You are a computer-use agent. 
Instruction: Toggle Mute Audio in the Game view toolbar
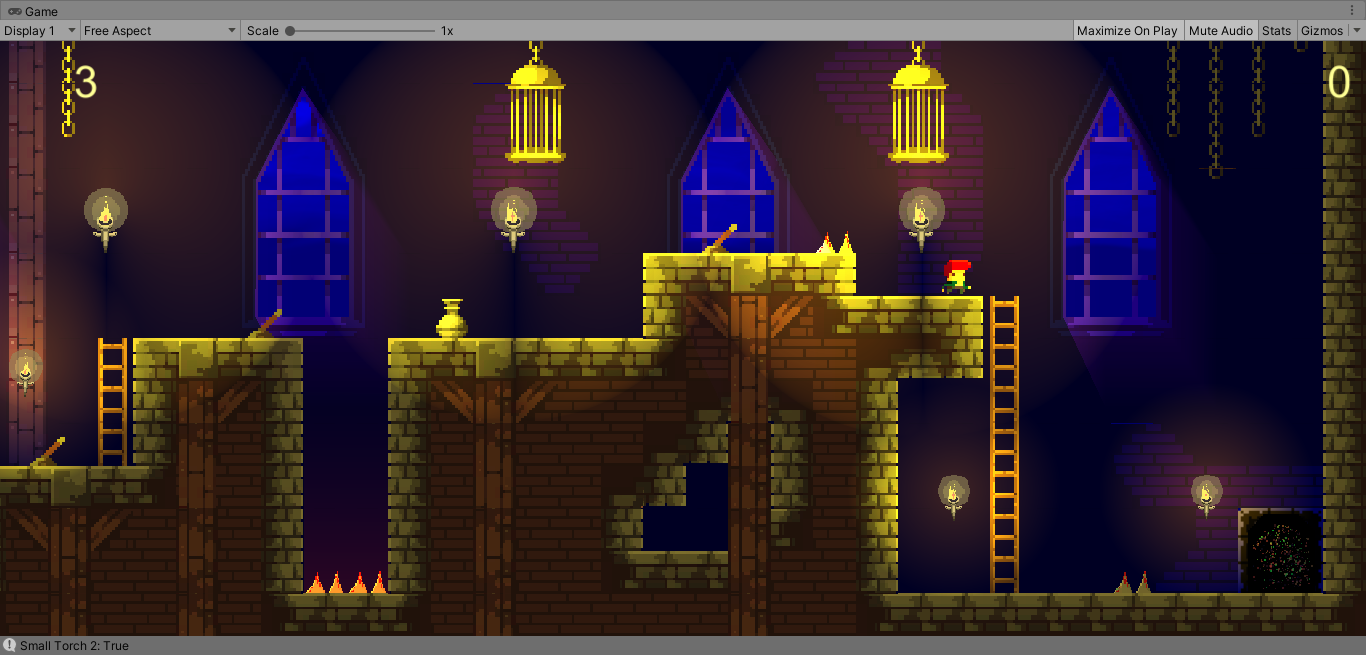[x=1220, y=30]
